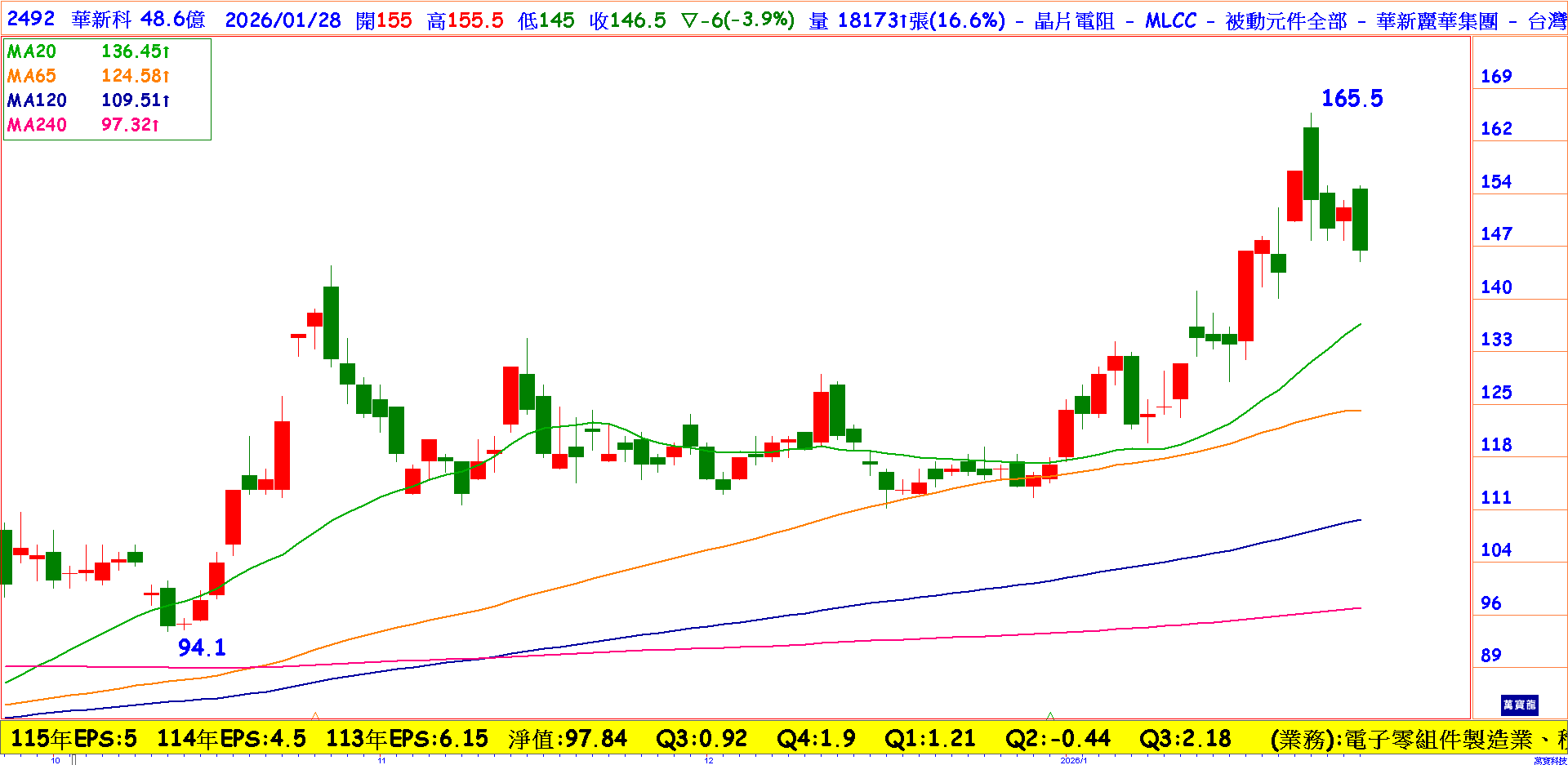Click the orange triangle marker on chart bottom
Viewport: 1568px width, 765px height.
pos(315,715)
